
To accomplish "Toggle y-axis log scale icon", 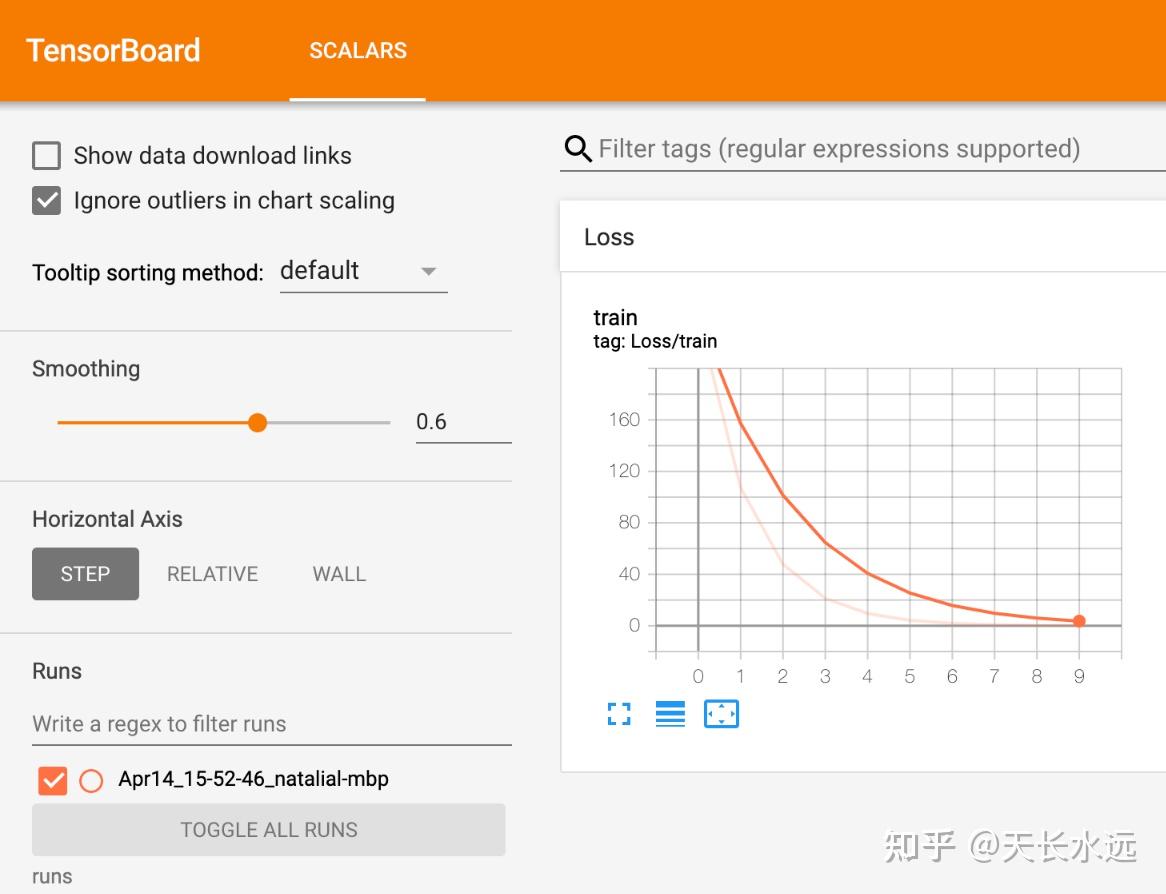I will tap(670, 714).
